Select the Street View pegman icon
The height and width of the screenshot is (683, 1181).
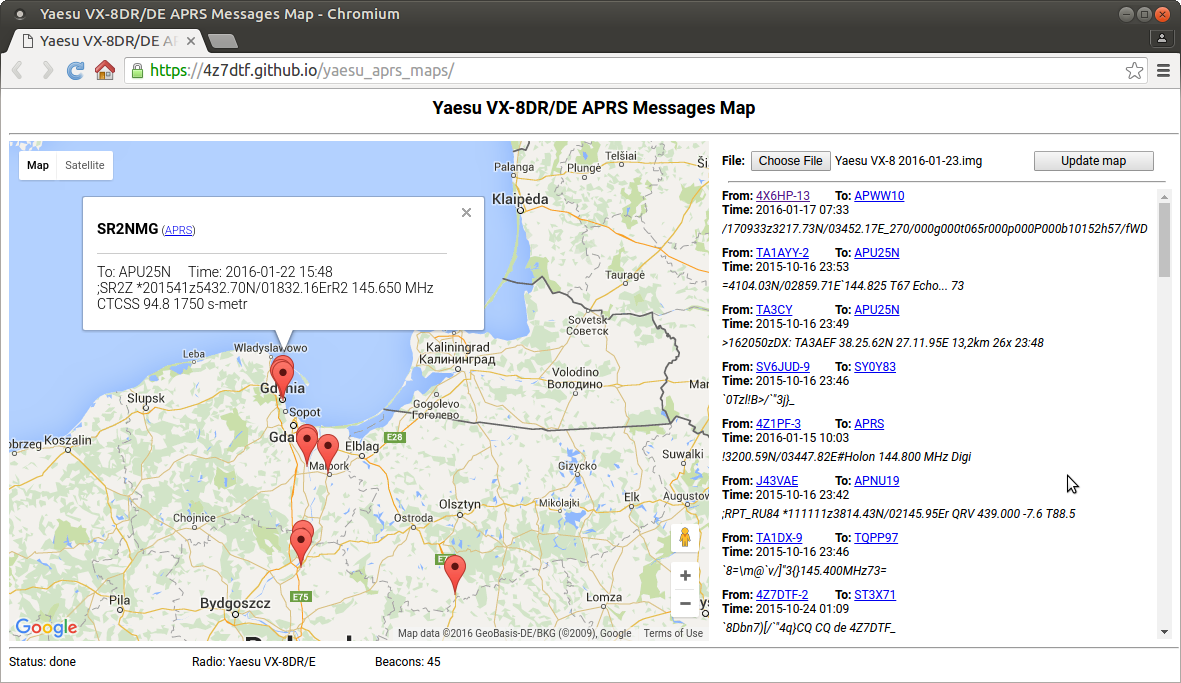(x=685, y=537)
